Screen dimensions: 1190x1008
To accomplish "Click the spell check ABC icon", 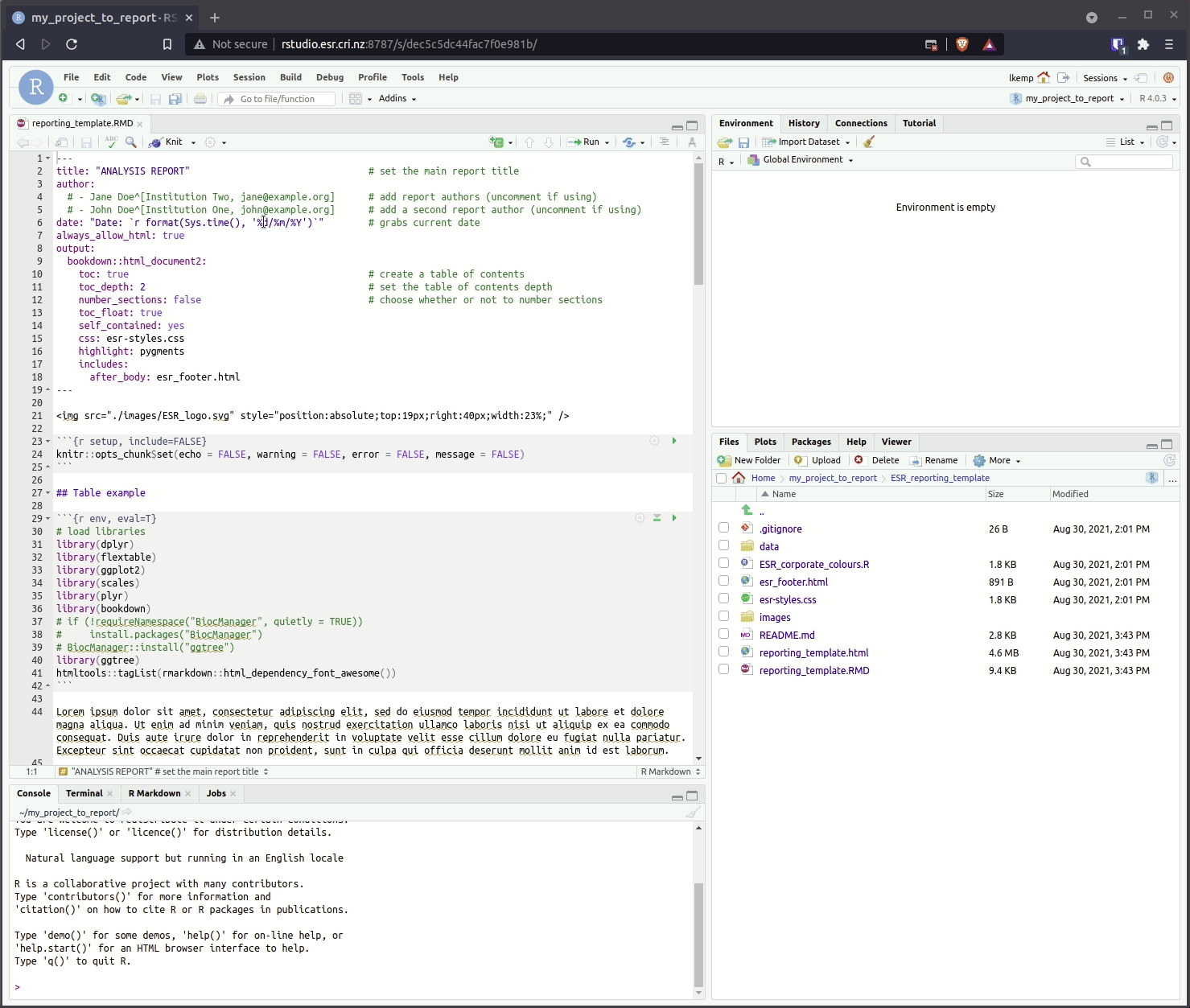I will [x=111, y=142].
